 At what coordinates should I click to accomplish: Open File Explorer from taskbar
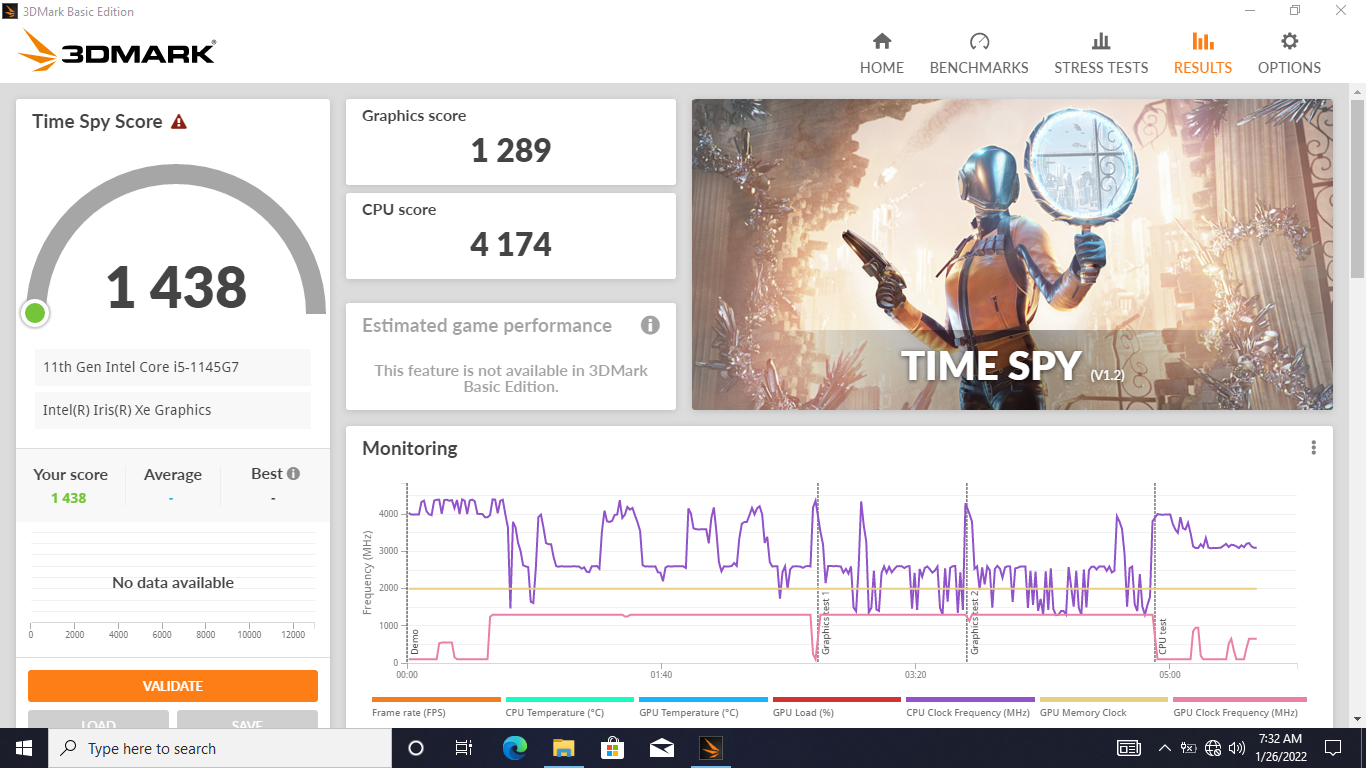(x=563, y=748)
